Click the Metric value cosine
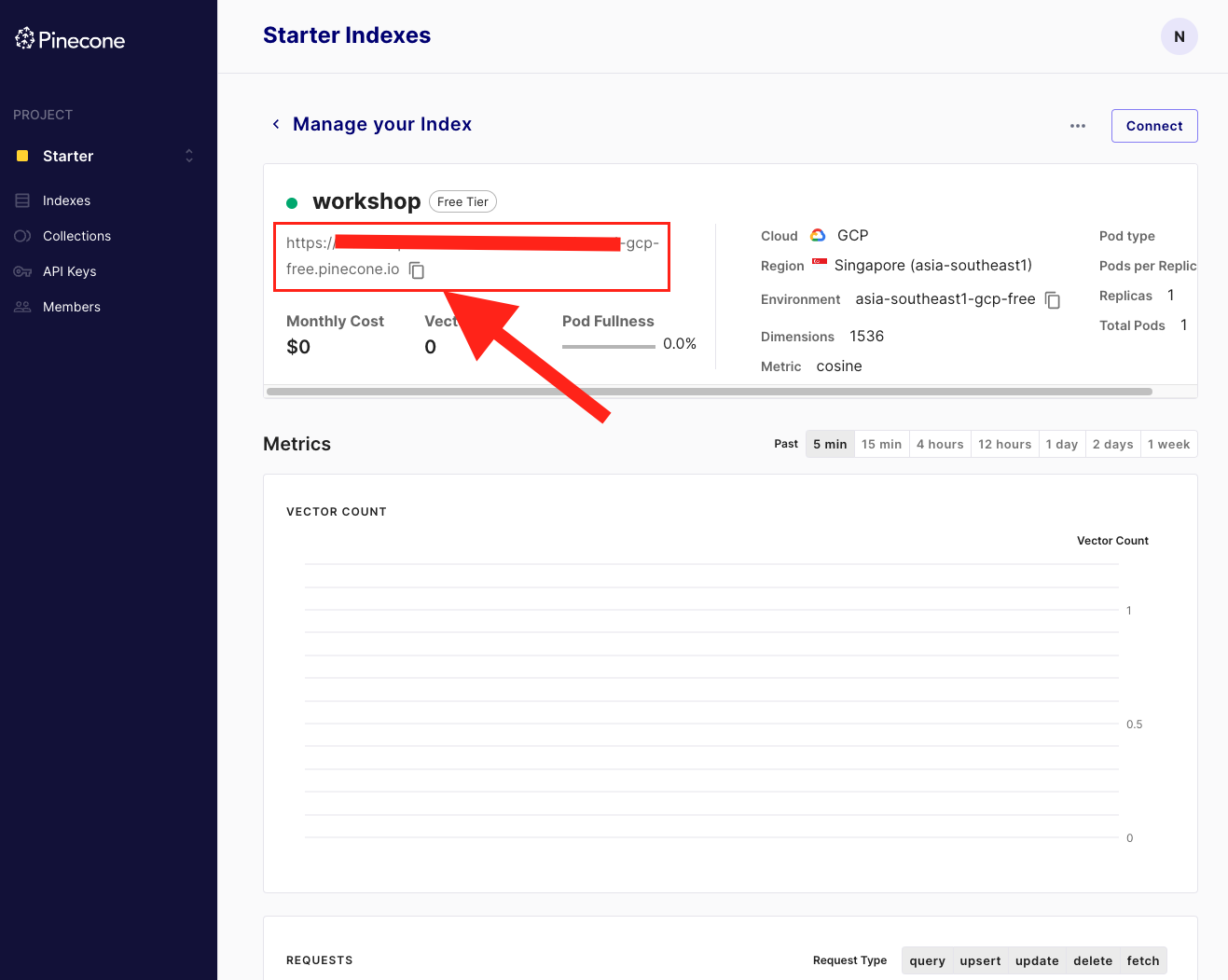Image resolution: width=1228 pixels, height=980 pixels. 839,366
